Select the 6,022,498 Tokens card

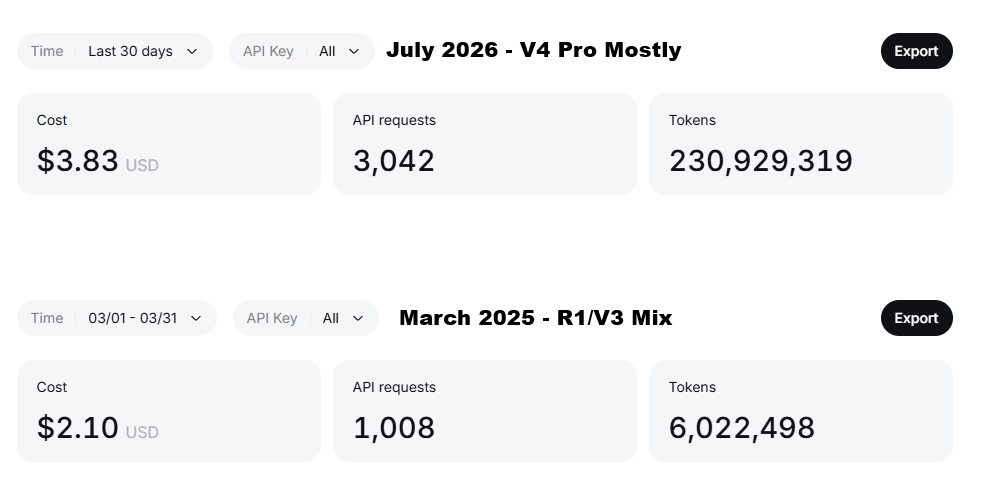coord(801,411)
